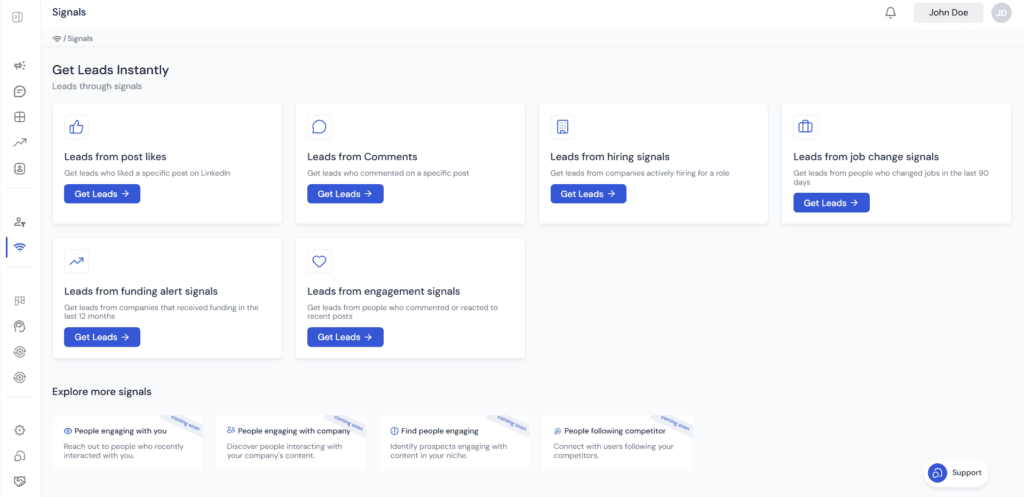
Task: Select the active Signals wifi icon in sidebar
Action: coord(20,248)
